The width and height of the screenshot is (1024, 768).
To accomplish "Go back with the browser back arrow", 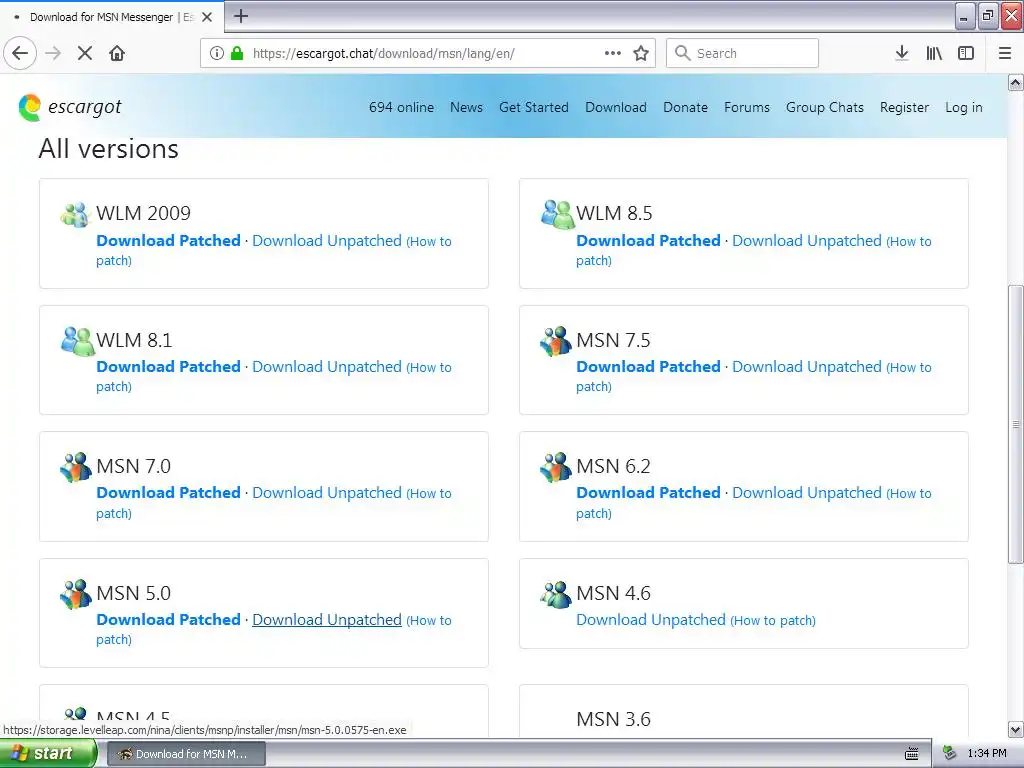I will (x=20, y=53).
